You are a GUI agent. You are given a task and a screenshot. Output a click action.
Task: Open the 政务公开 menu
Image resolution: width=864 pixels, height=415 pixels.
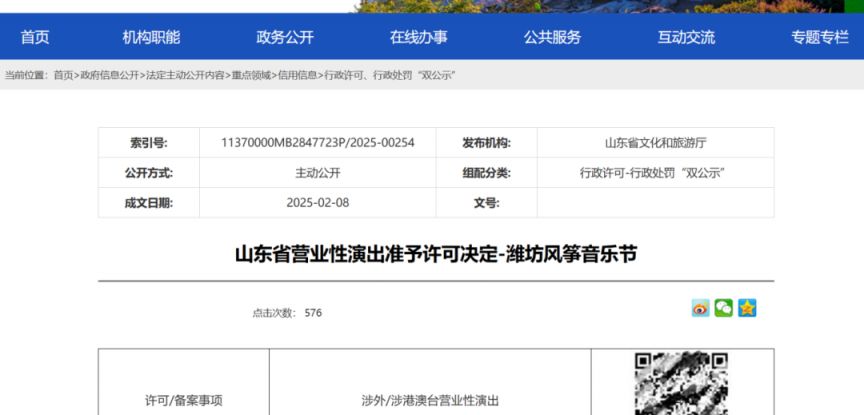point(285,37)
